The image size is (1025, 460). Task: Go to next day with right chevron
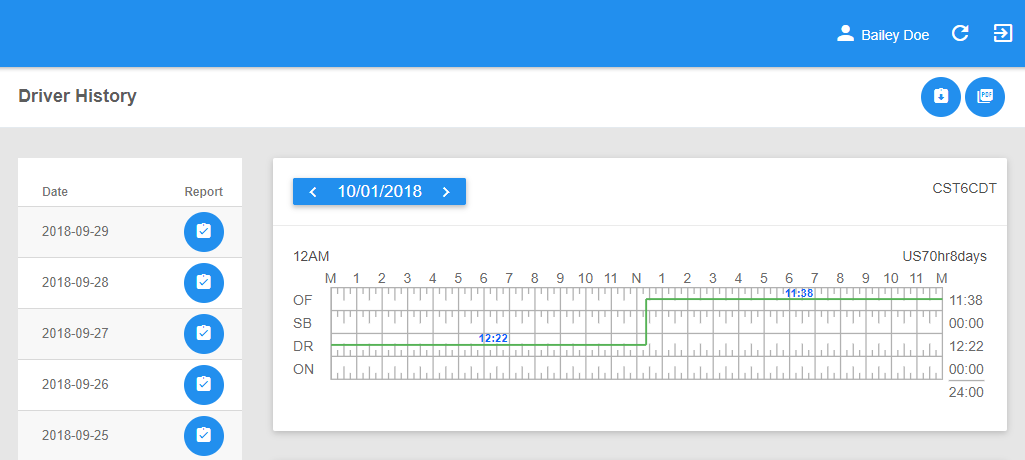tap(446, 192)
